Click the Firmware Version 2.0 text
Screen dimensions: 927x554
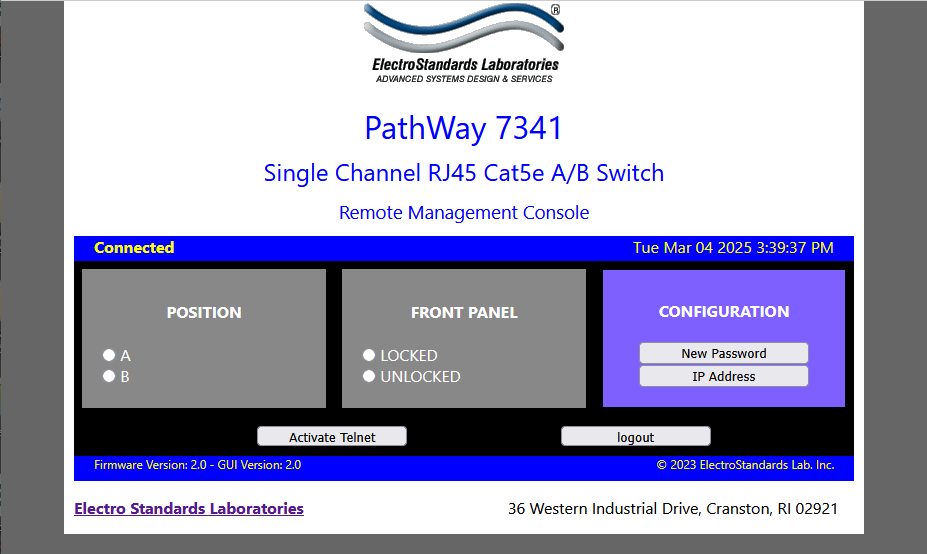tap(197, 465)
